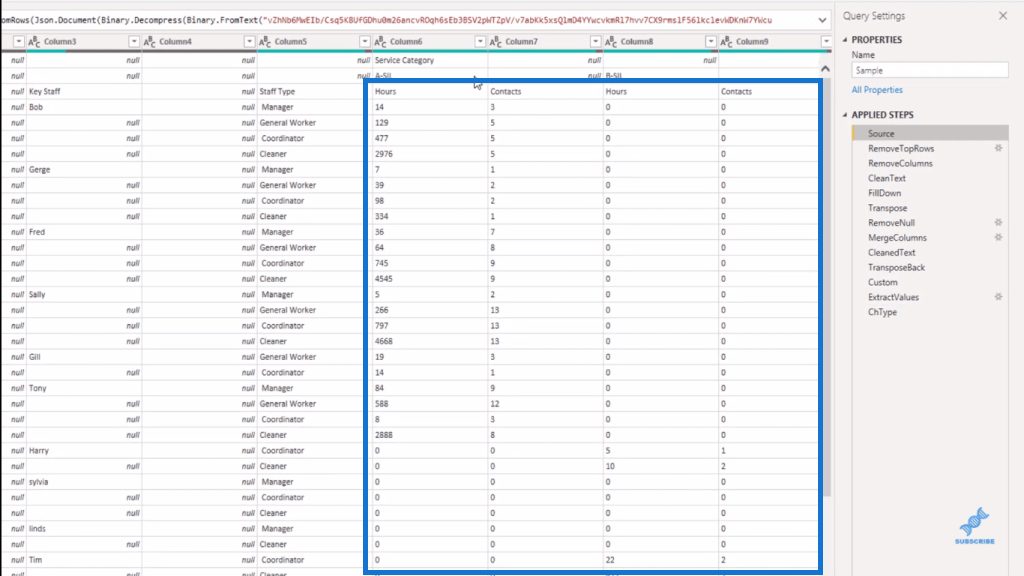Click the Staff Type cell

(x=315, y=91)
